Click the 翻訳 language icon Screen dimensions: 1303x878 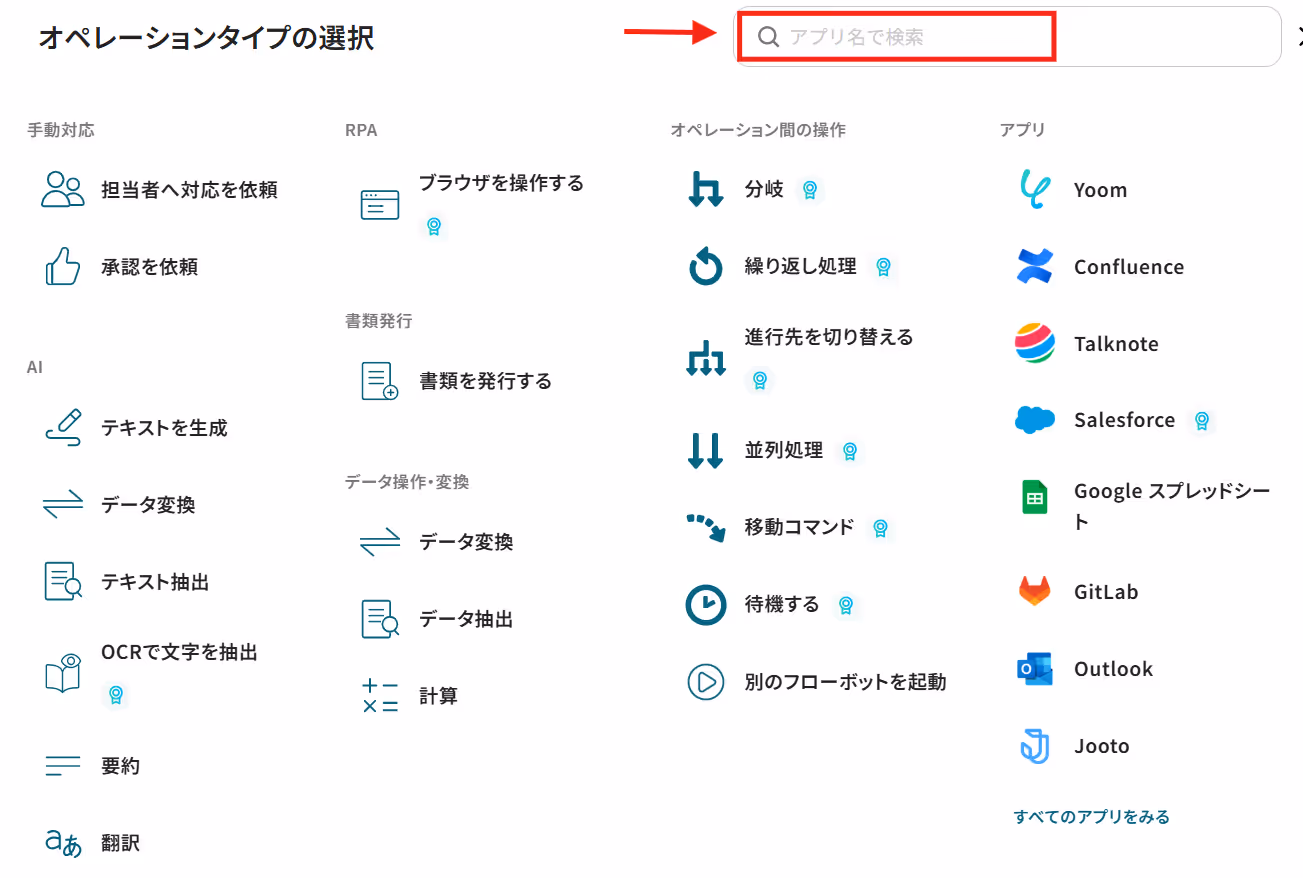(63, 843)
